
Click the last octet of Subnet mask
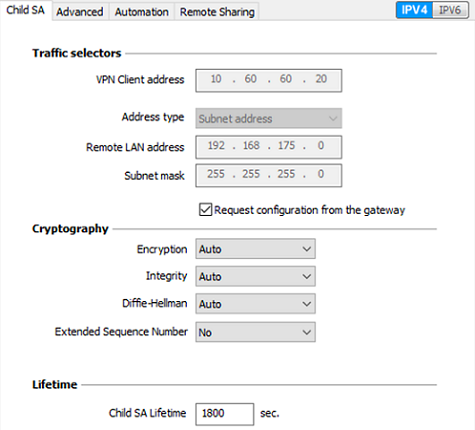(x=321, y=174)
